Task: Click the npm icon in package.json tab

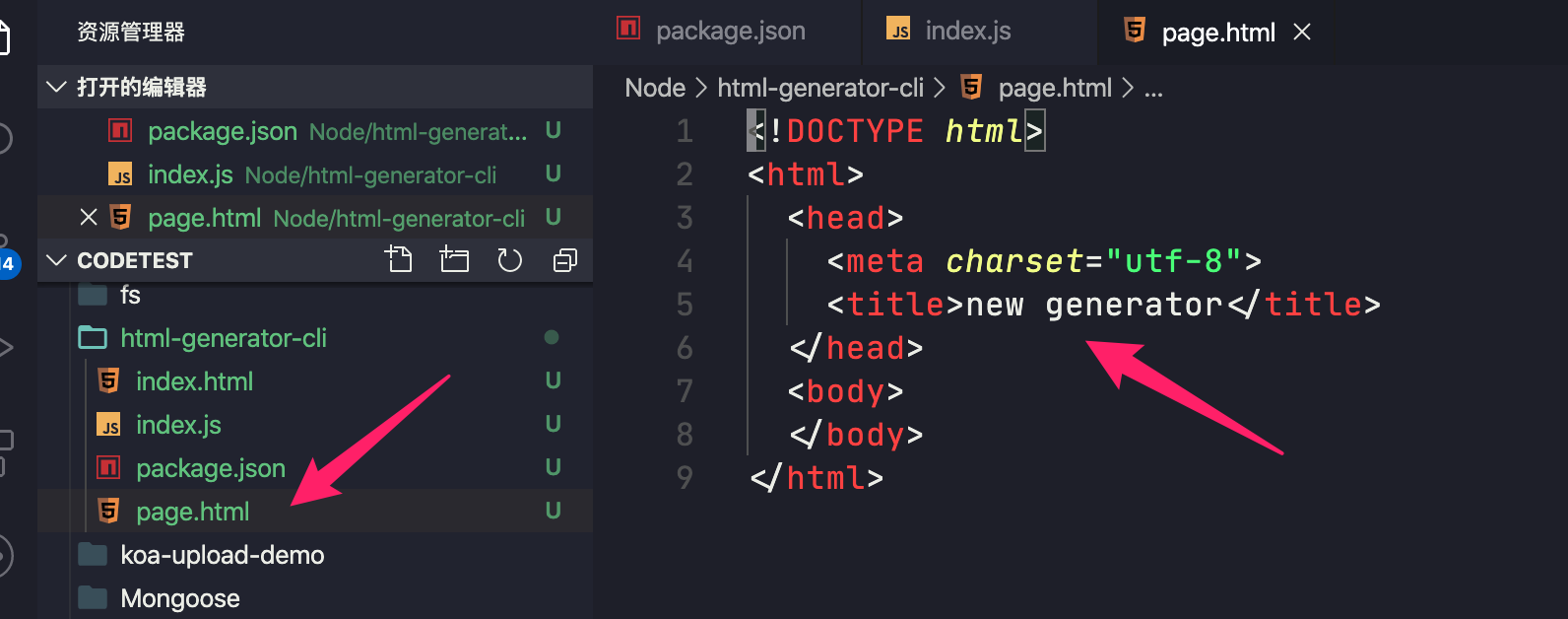Action: pos(628,28)
